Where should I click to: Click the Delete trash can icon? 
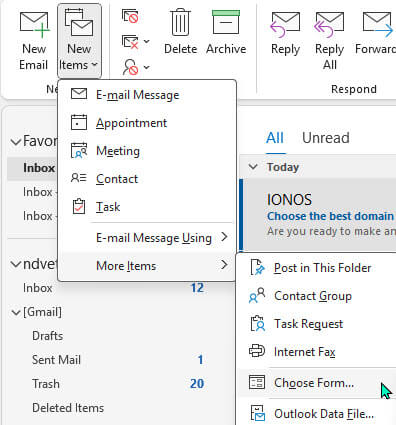click(181, 22)
